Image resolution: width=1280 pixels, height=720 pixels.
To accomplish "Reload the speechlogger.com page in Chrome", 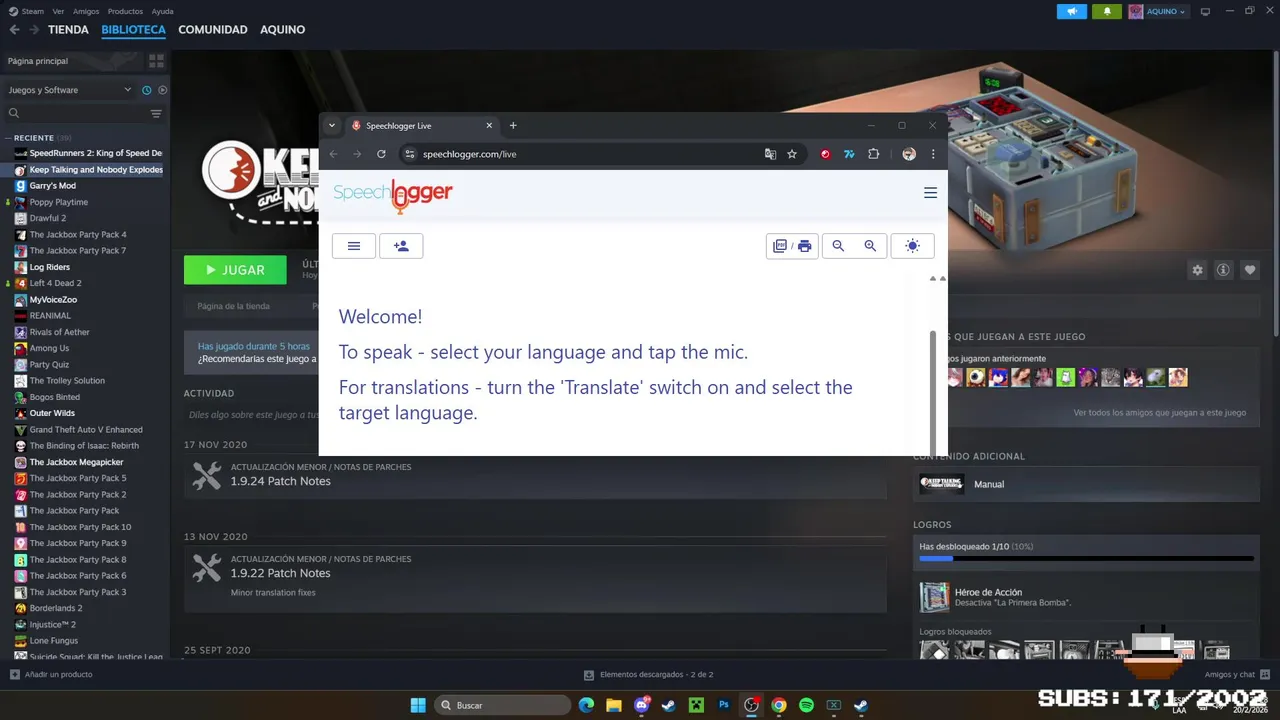I will coord(381,154).
